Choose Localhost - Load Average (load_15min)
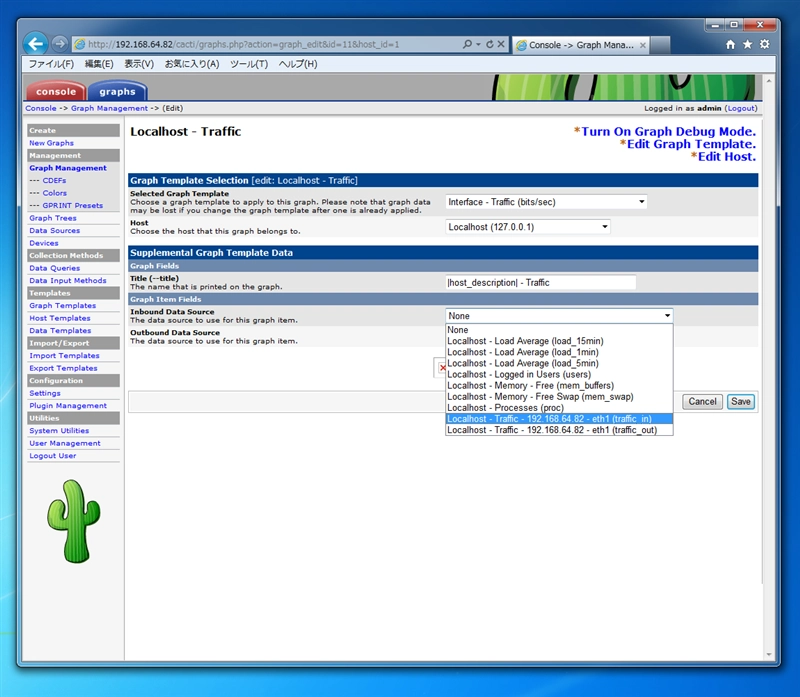Screen dimensions: 800x697 coord(559,341)
